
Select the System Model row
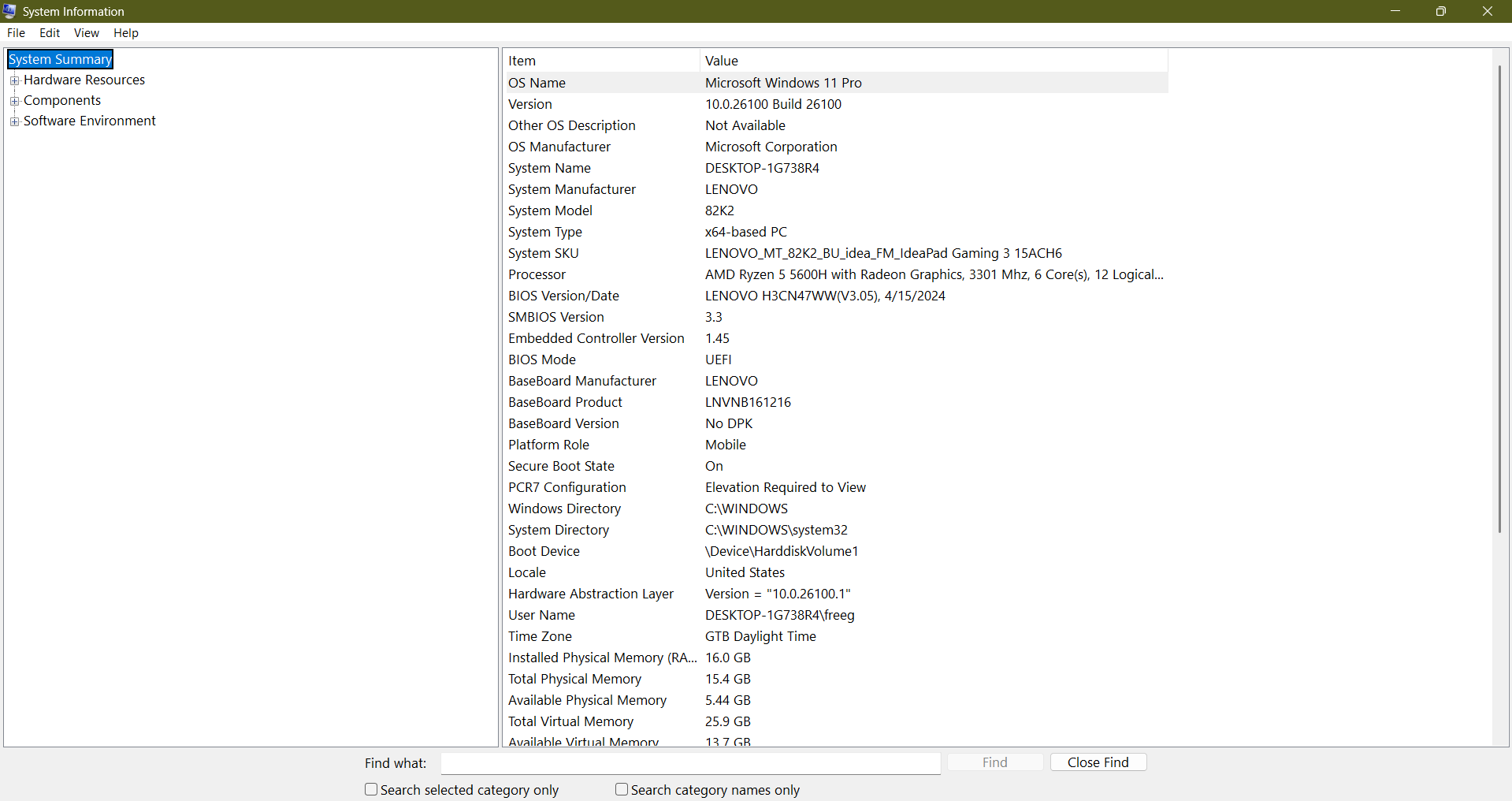point(836,210)
